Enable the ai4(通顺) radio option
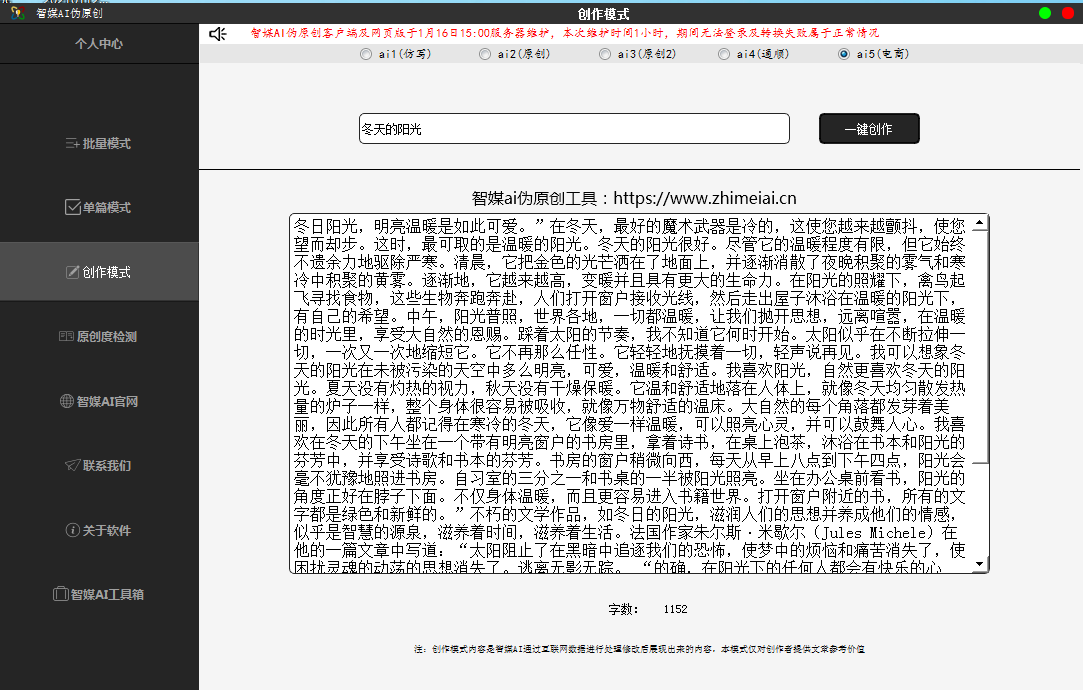 pos(724,54)
